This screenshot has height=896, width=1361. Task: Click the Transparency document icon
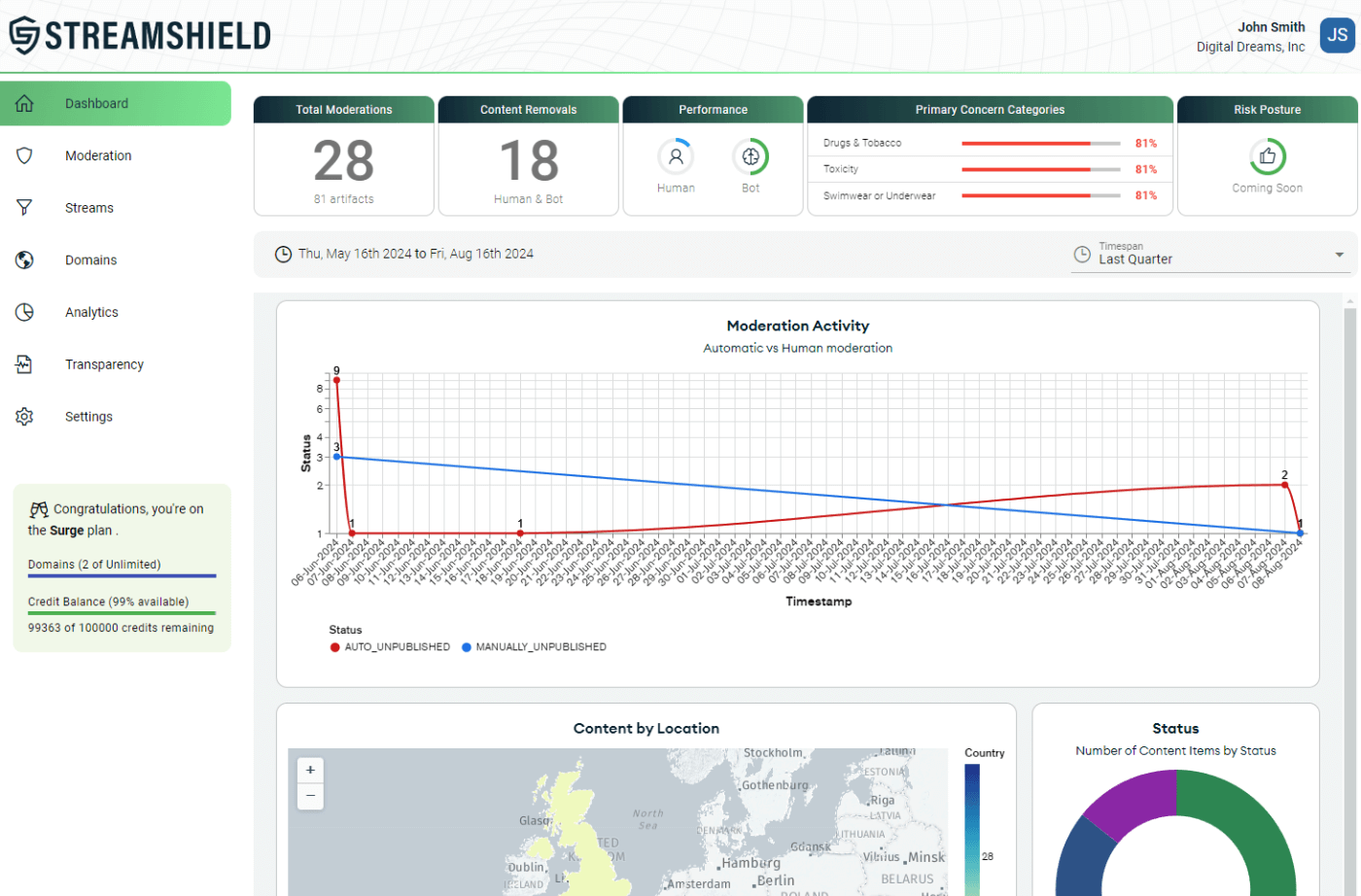[x=25, y=364]
